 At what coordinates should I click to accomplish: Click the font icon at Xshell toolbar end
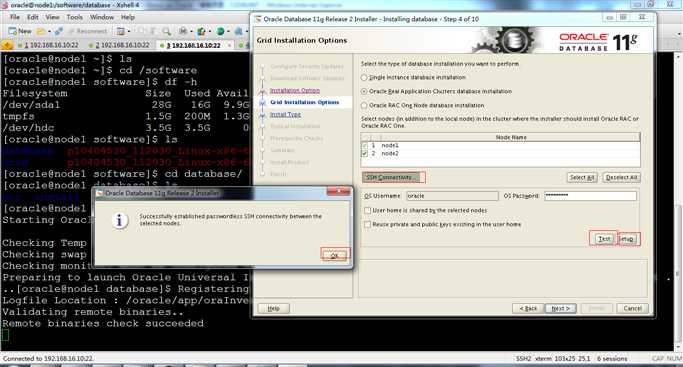(238, 31)
